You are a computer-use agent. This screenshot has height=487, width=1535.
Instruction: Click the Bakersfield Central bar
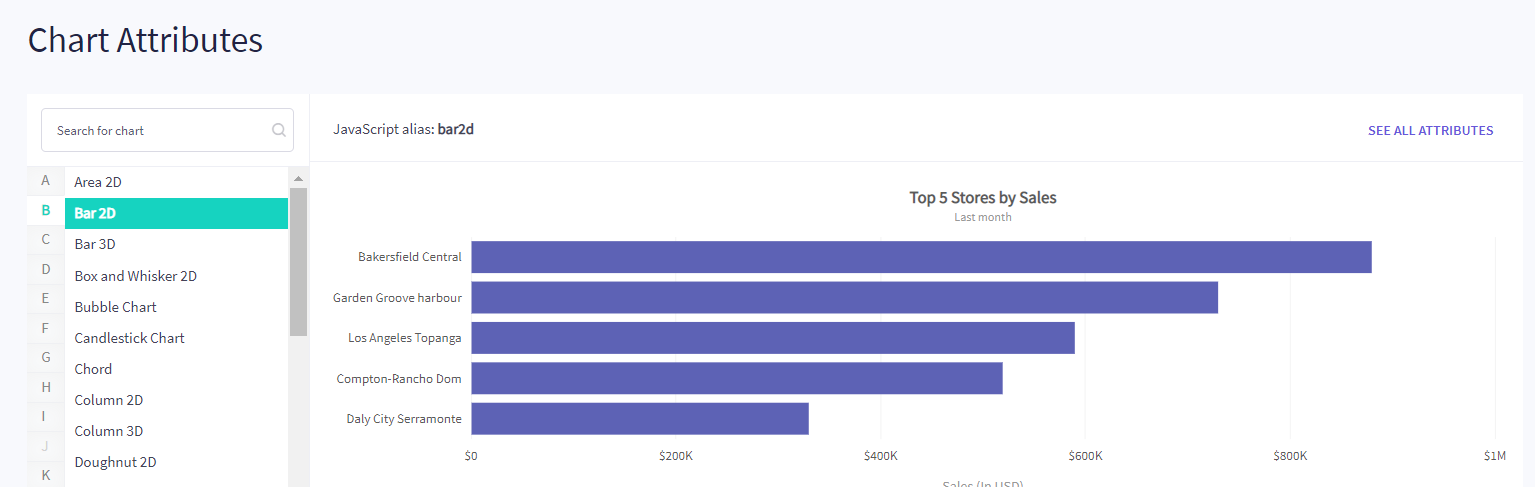point(921,257)
